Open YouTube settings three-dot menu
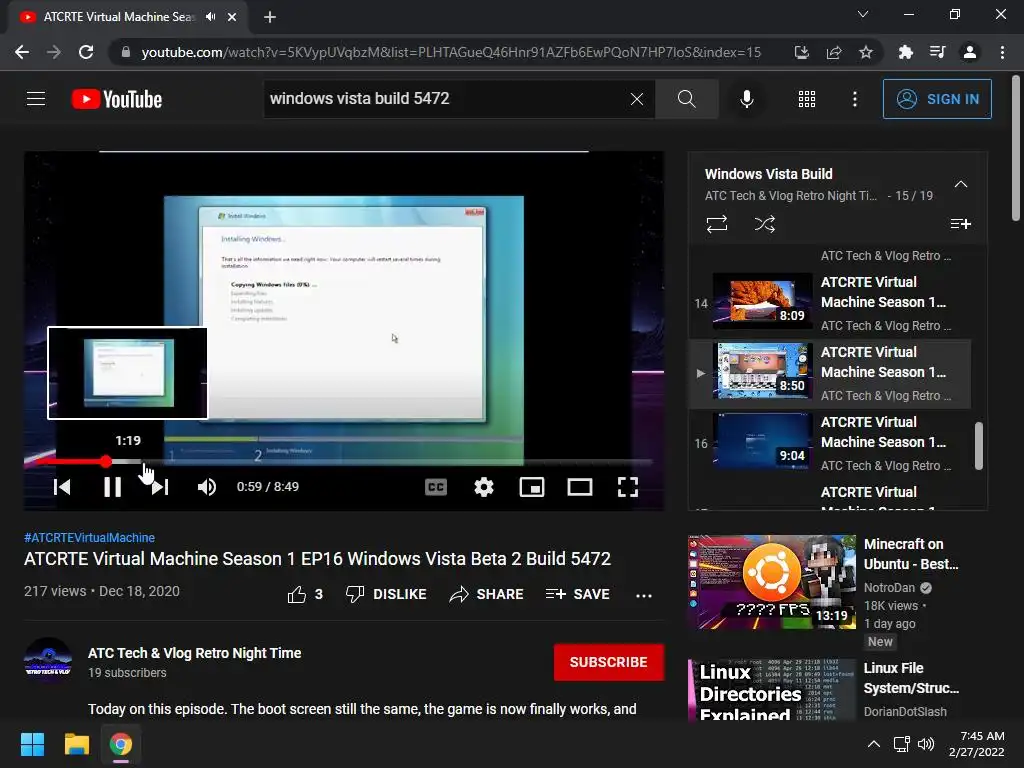Viewport: 1024px width, 768px height. [855, 99]
